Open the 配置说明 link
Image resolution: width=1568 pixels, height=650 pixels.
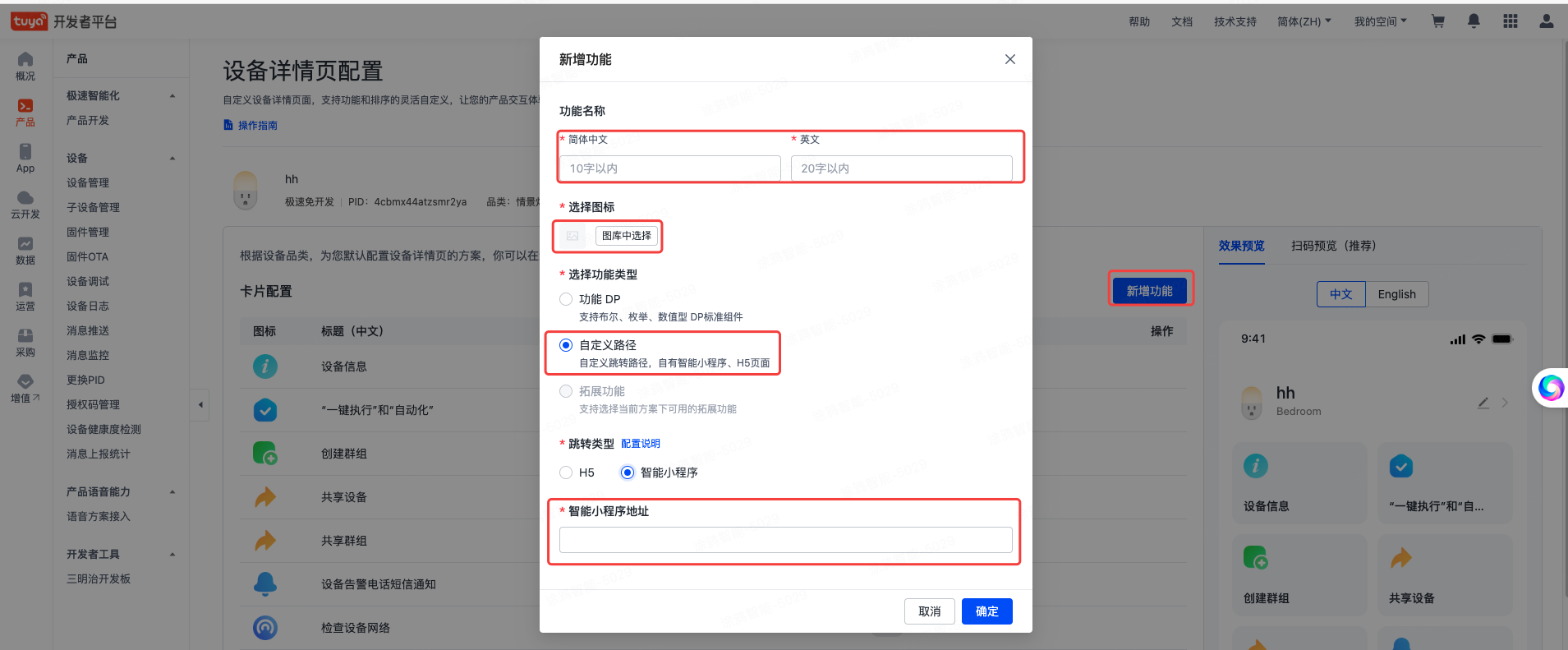click(641, 444)
